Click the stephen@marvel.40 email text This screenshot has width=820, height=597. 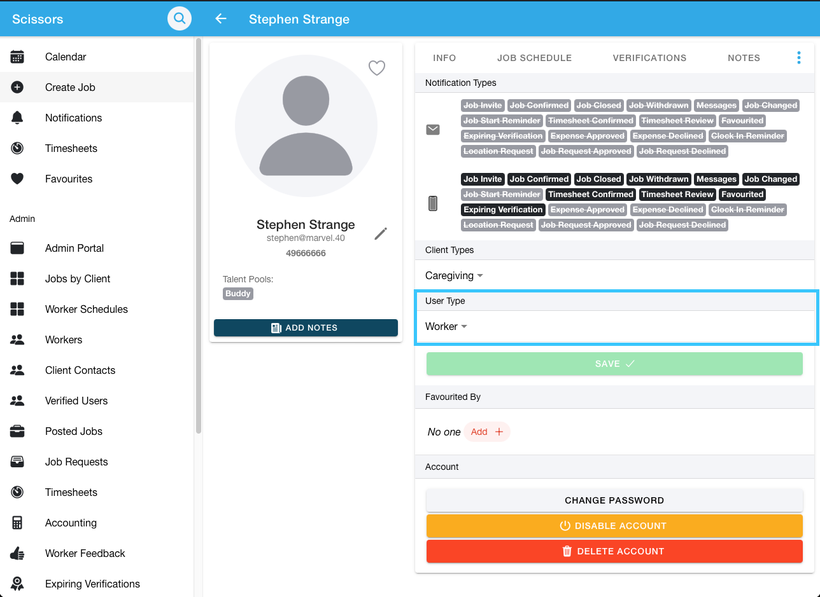(x=305, y=238)
